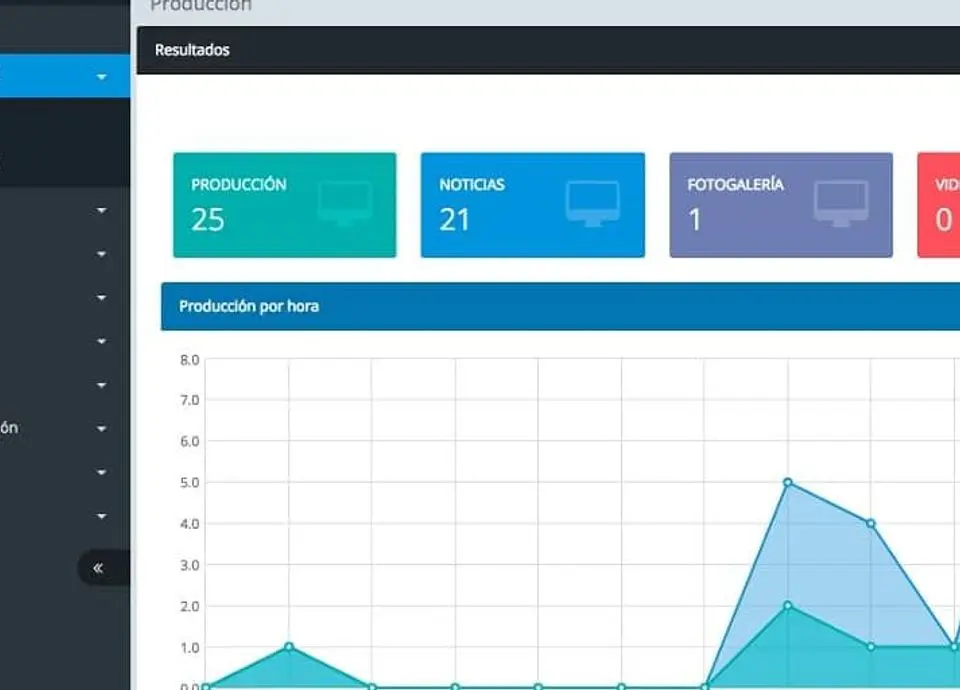Click the 6.0 y-axis label
960x690 pixels.
click(x=189, y=441)
